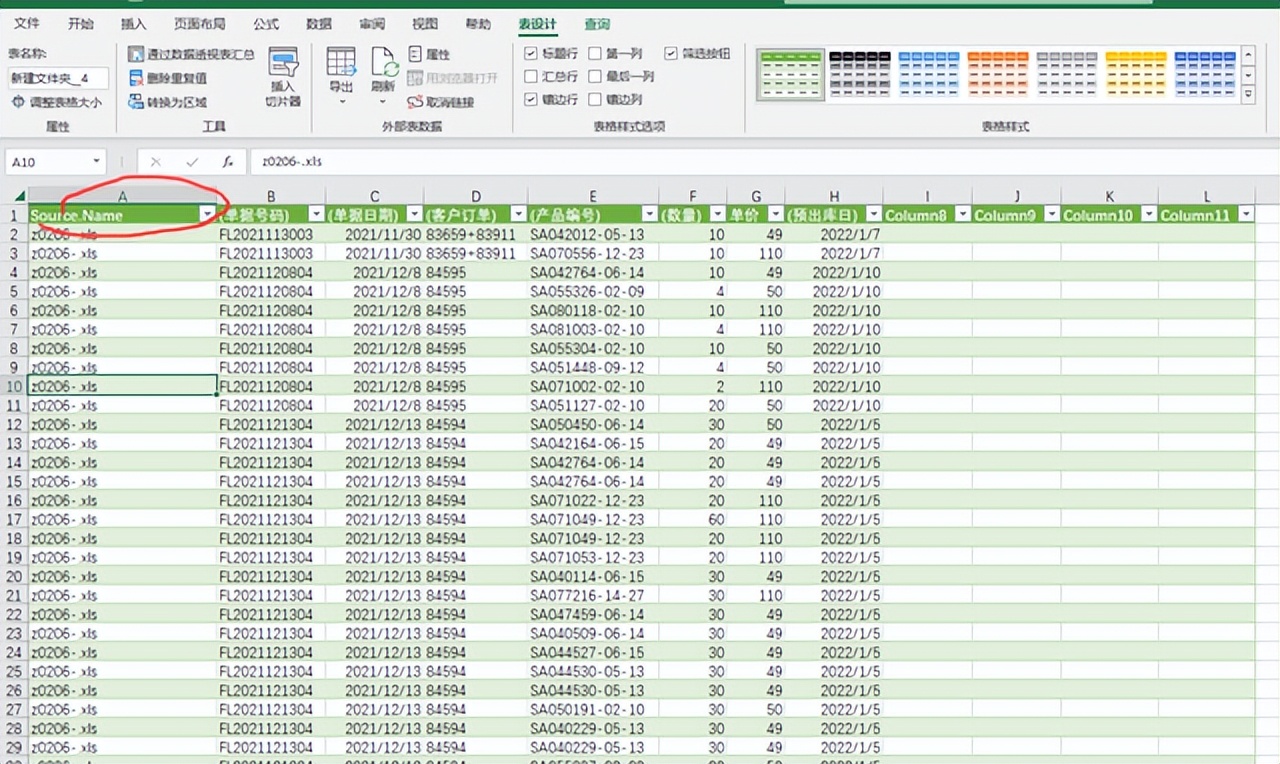Expand the table styles gallery (more)
This screenshot has height=764, width=1280.
1247,95
